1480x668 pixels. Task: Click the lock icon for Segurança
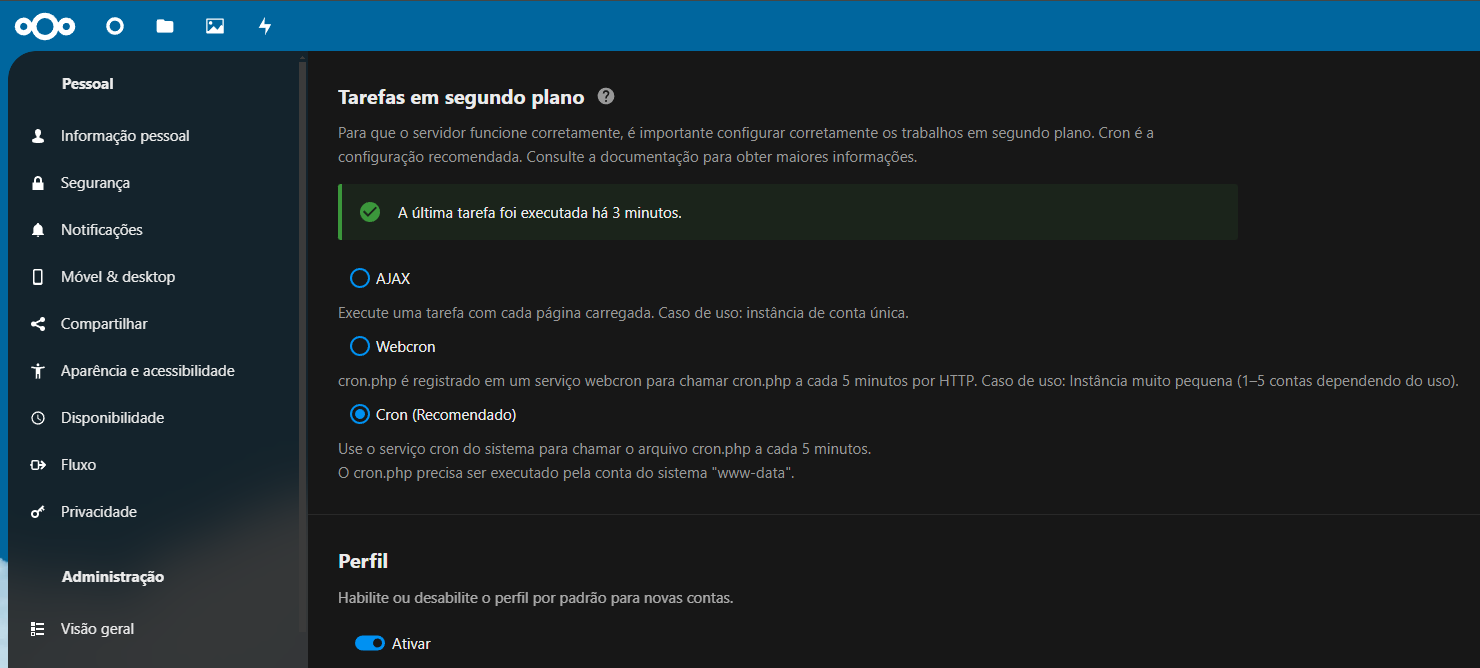tap(38, 183)
